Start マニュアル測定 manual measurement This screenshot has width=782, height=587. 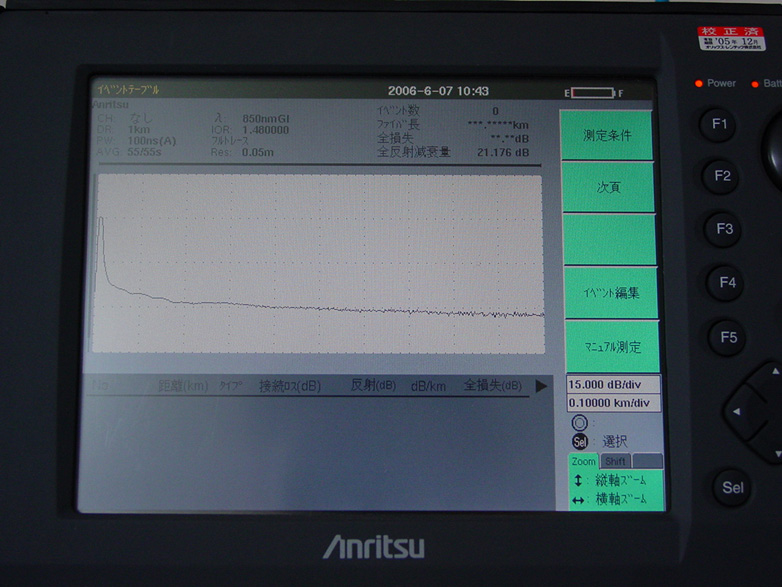pyautogui.click(x=612, y=347)
